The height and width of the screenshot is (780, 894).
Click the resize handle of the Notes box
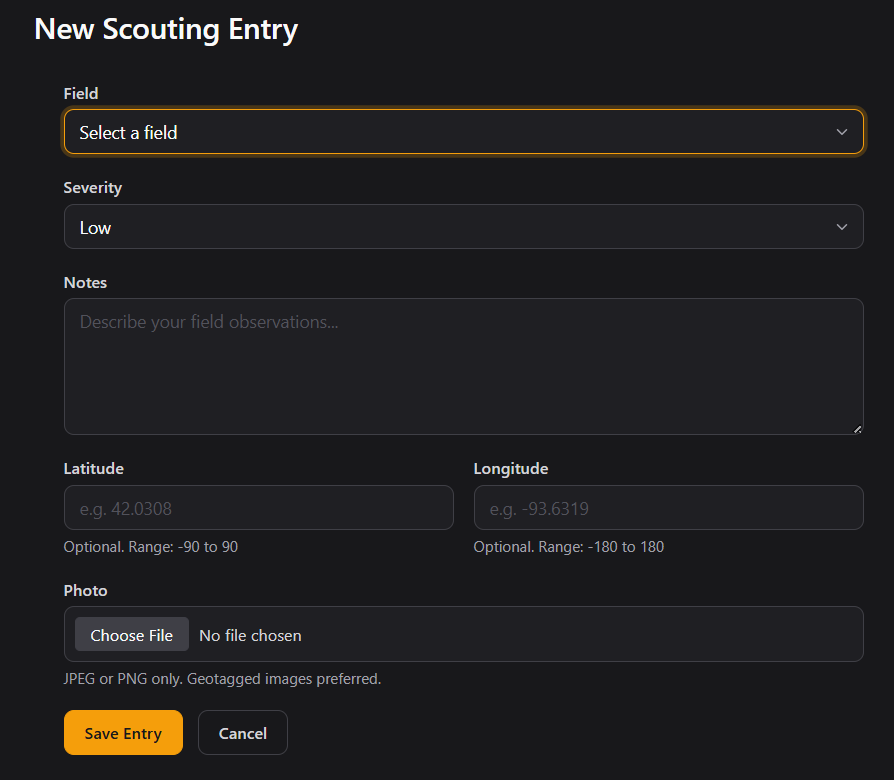pos(857,429)
